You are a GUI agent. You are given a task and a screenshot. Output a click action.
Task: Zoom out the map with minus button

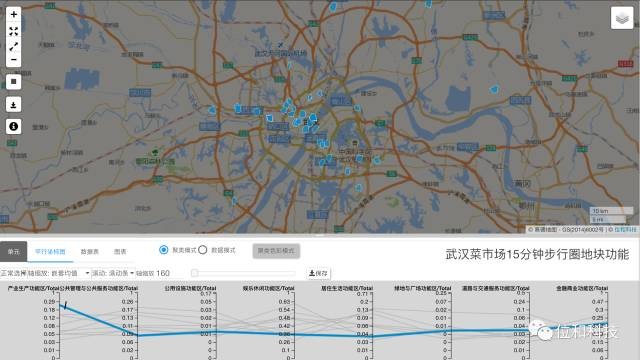[x=13, y=60]
